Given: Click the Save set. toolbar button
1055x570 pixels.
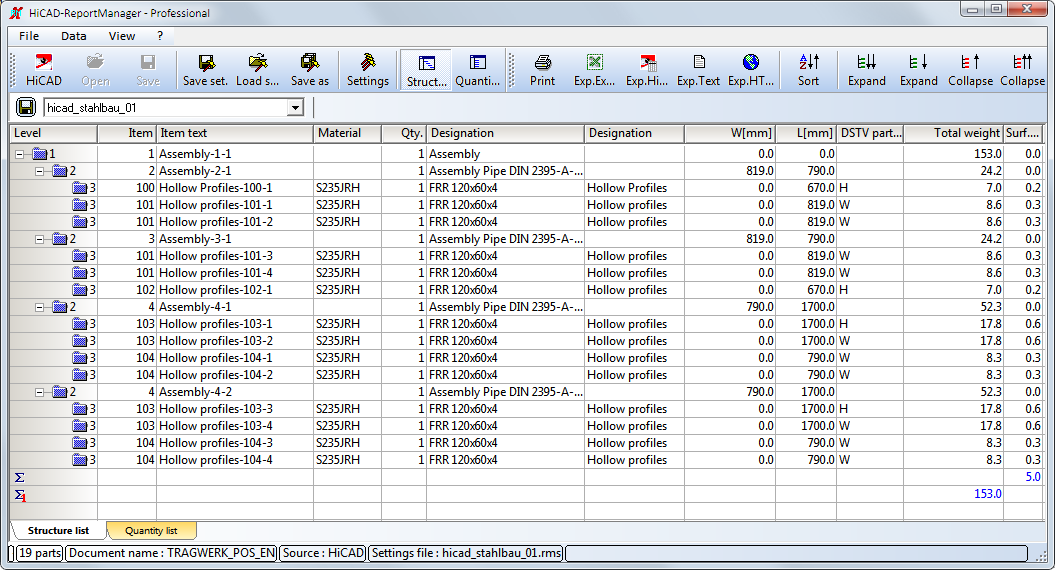Looking at the screenshot, I should [x=205, y=70].
